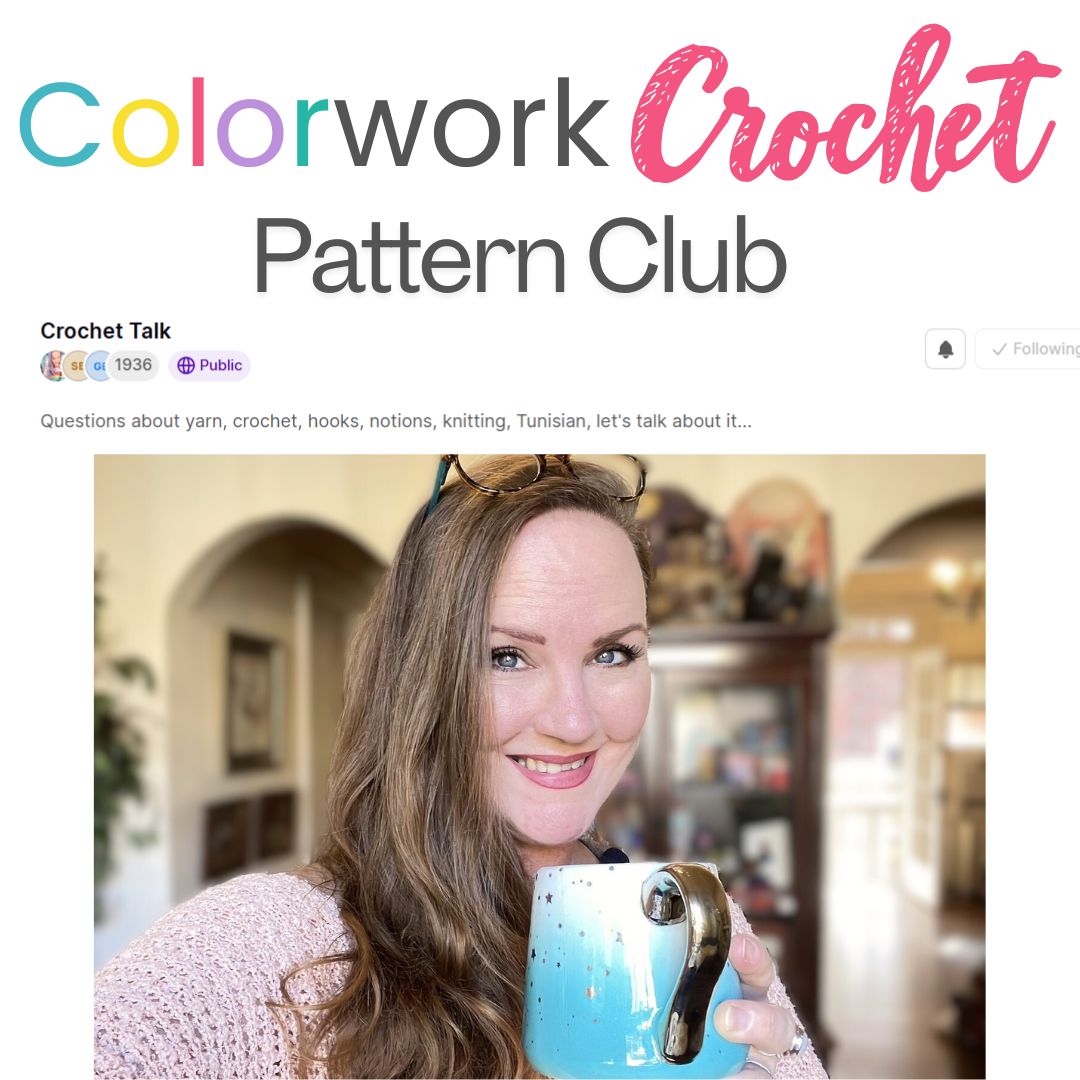
Task: Click the teal letter C in Colorwork
Action: (x=60, y=125)
